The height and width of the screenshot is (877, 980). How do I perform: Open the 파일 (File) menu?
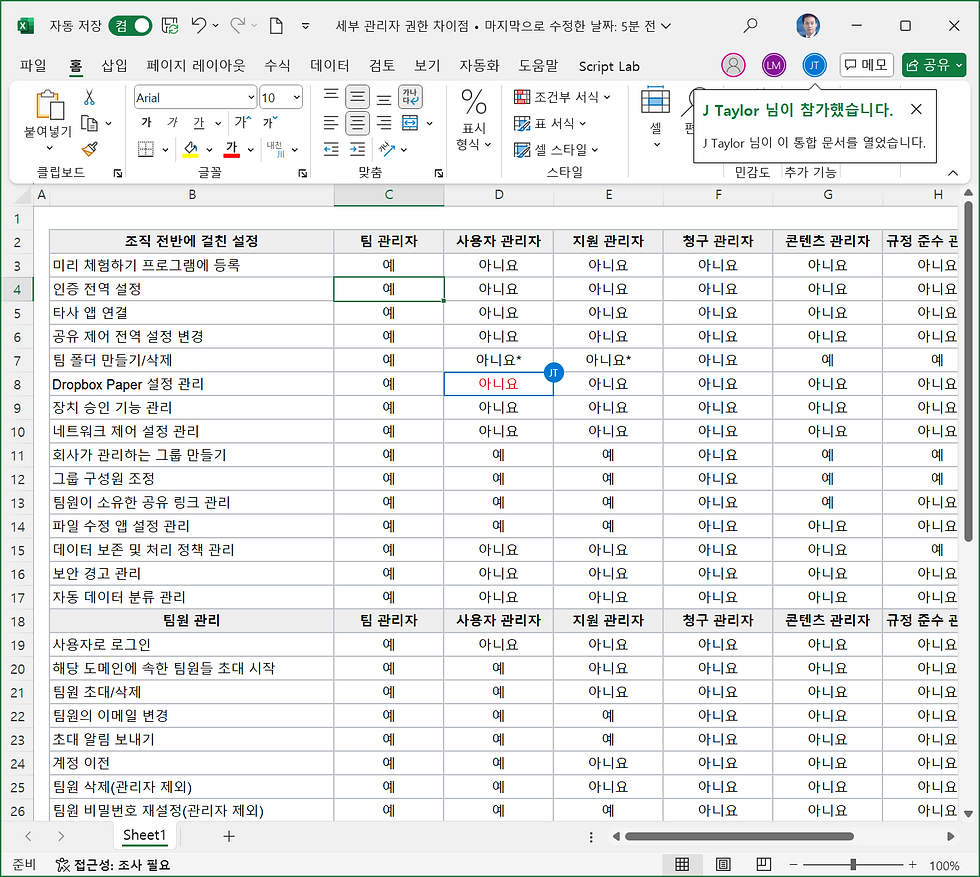tap(33, 66)
